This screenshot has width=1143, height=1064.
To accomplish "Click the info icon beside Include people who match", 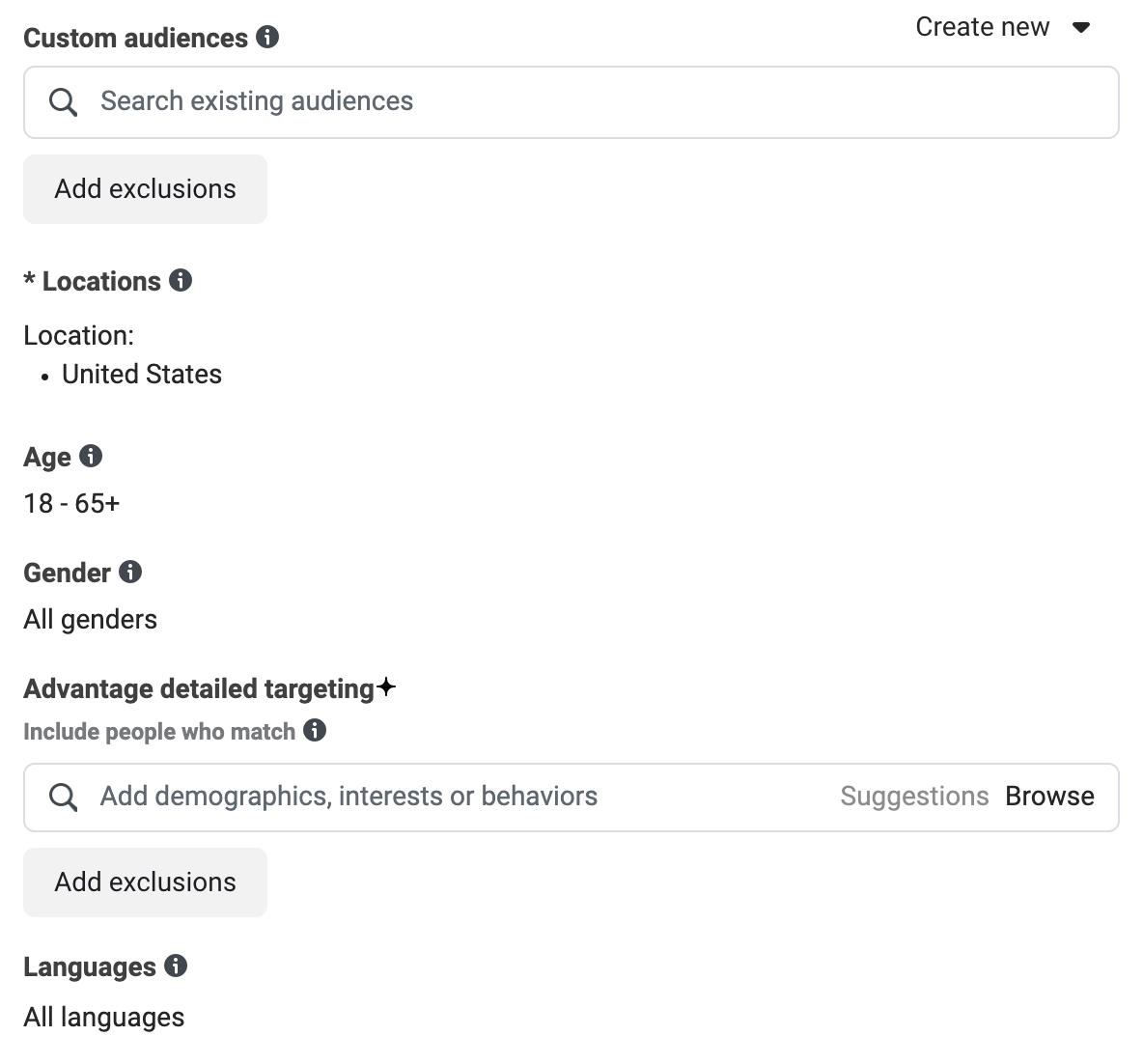I will pos(314,730).
